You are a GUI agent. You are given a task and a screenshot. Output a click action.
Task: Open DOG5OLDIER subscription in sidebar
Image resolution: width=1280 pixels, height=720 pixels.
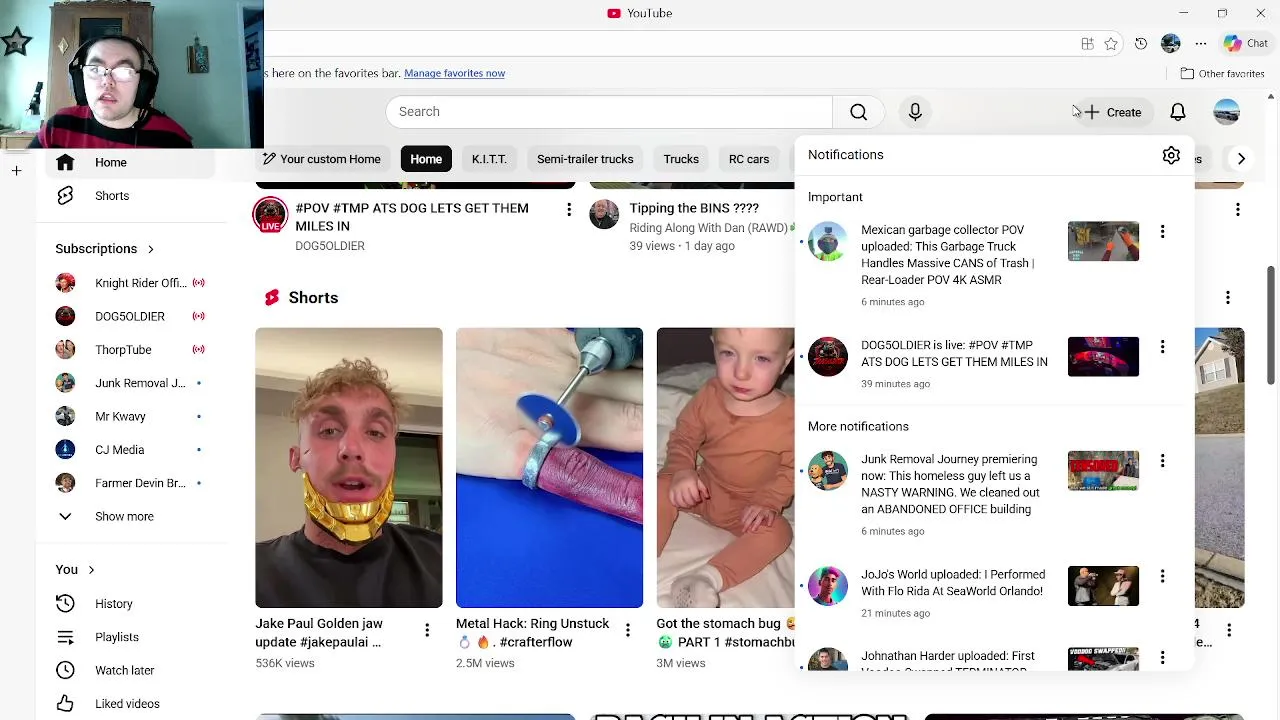[130, 316]
